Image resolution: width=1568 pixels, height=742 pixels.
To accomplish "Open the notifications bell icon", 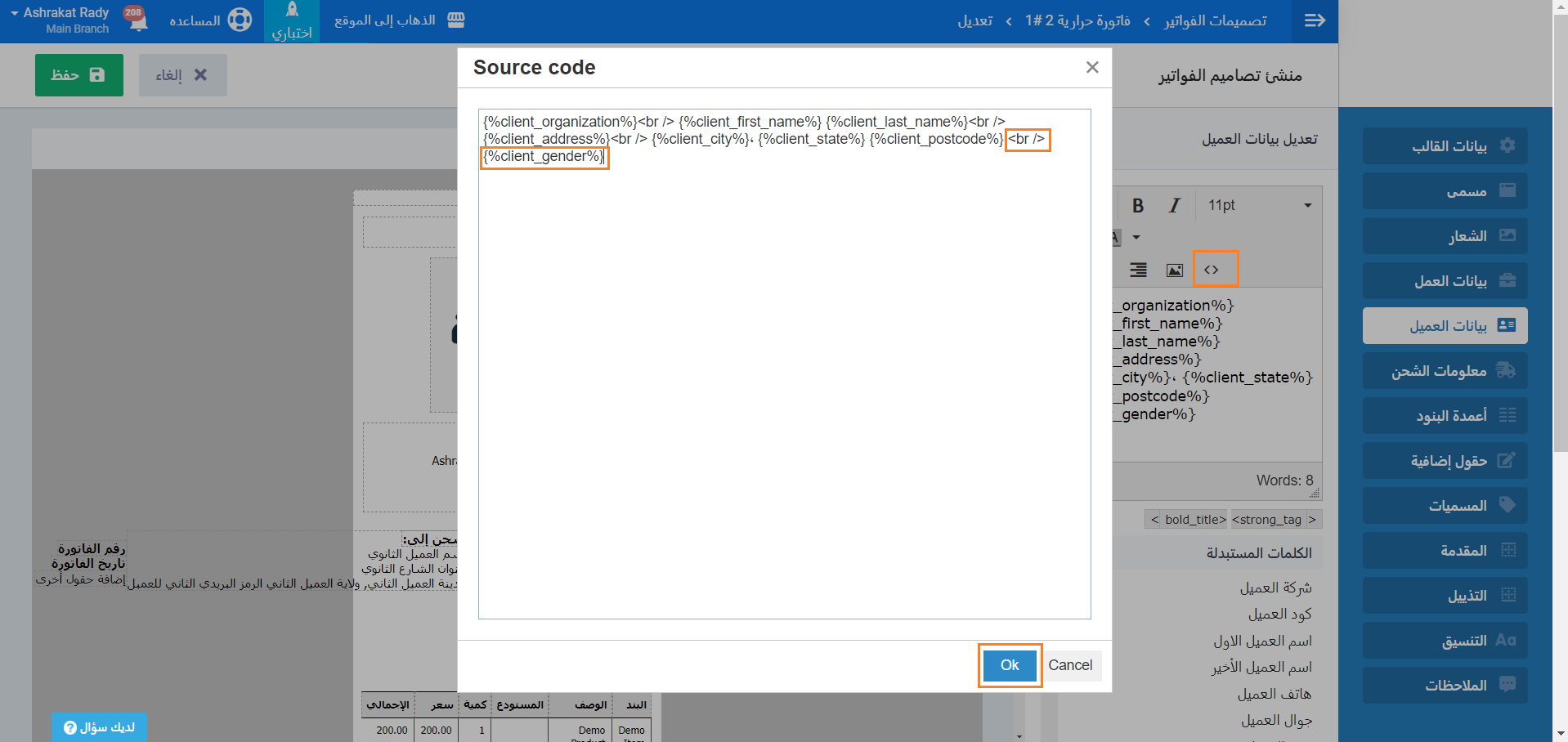I will 137,20.
